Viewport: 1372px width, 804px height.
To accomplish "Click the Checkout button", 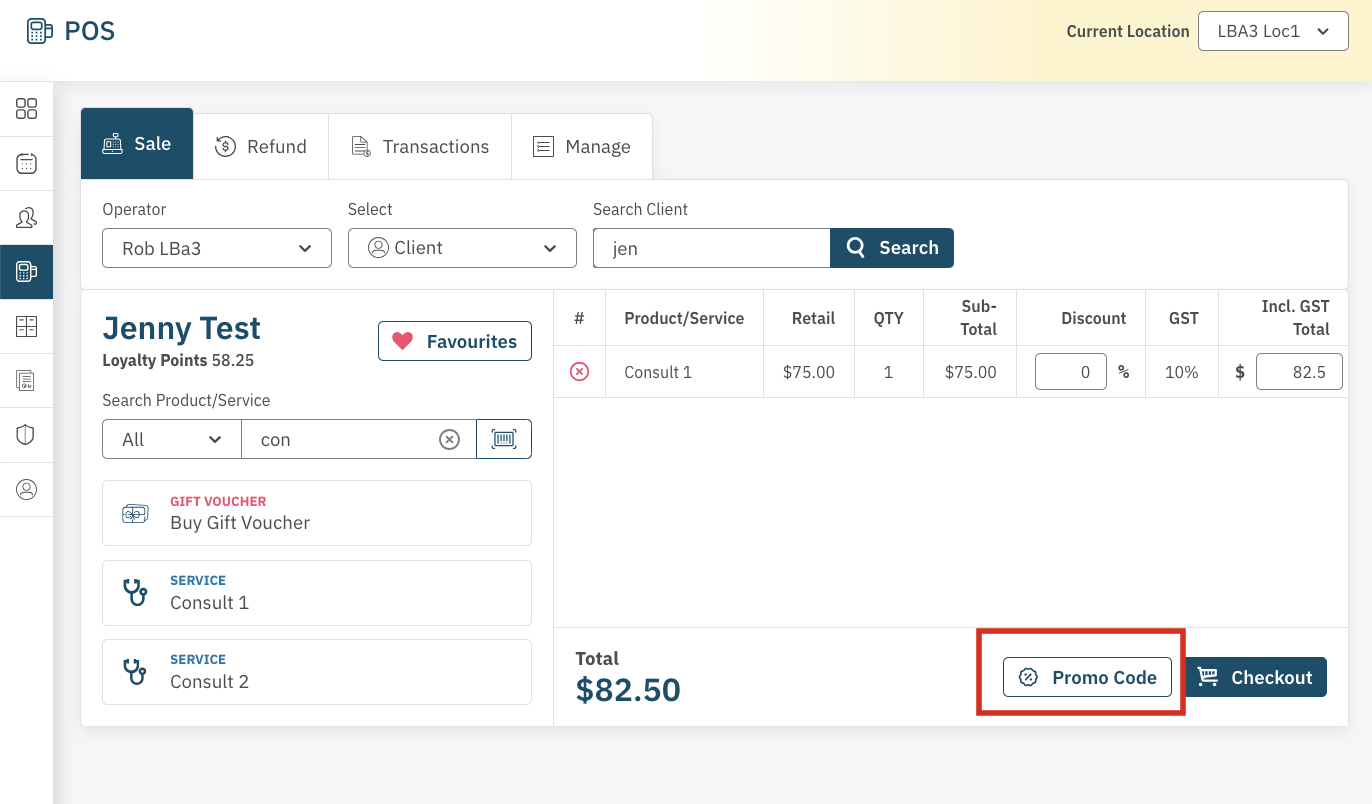I will coord(1255,677).
